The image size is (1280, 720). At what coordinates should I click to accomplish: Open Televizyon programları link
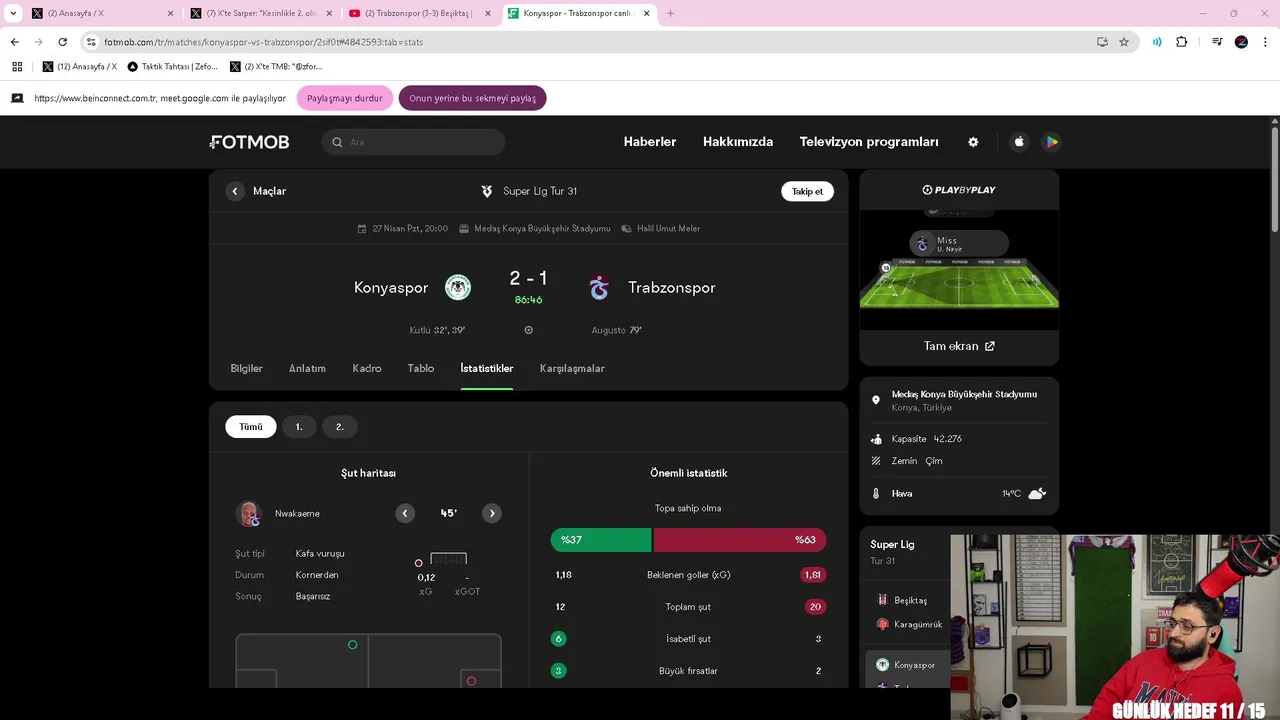[x=869, y=142]
